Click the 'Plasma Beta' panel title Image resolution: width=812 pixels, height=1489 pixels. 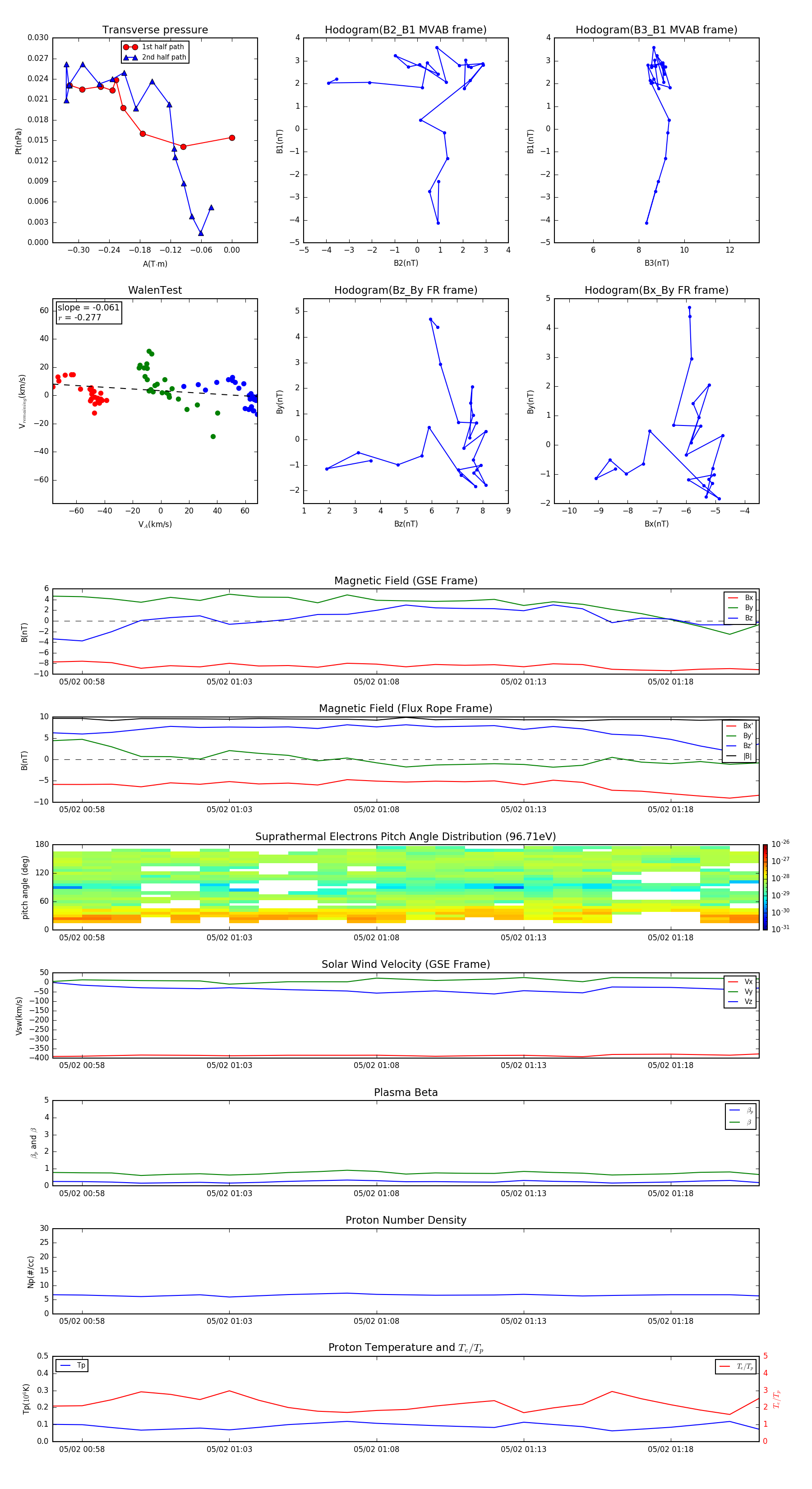click(406, 1092)
